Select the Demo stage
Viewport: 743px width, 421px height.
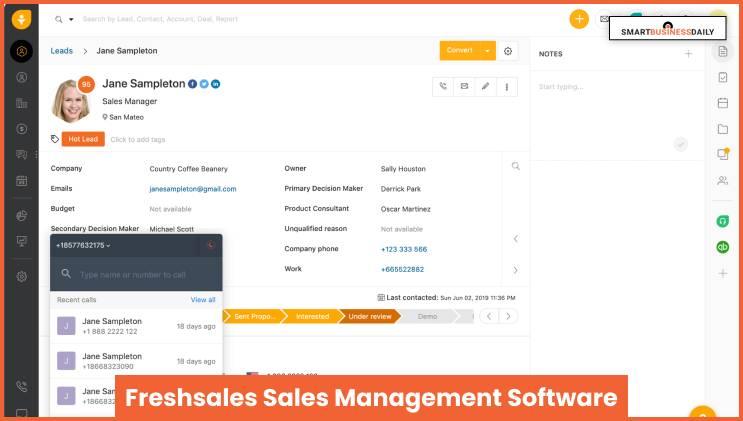(x=427, y=316)
